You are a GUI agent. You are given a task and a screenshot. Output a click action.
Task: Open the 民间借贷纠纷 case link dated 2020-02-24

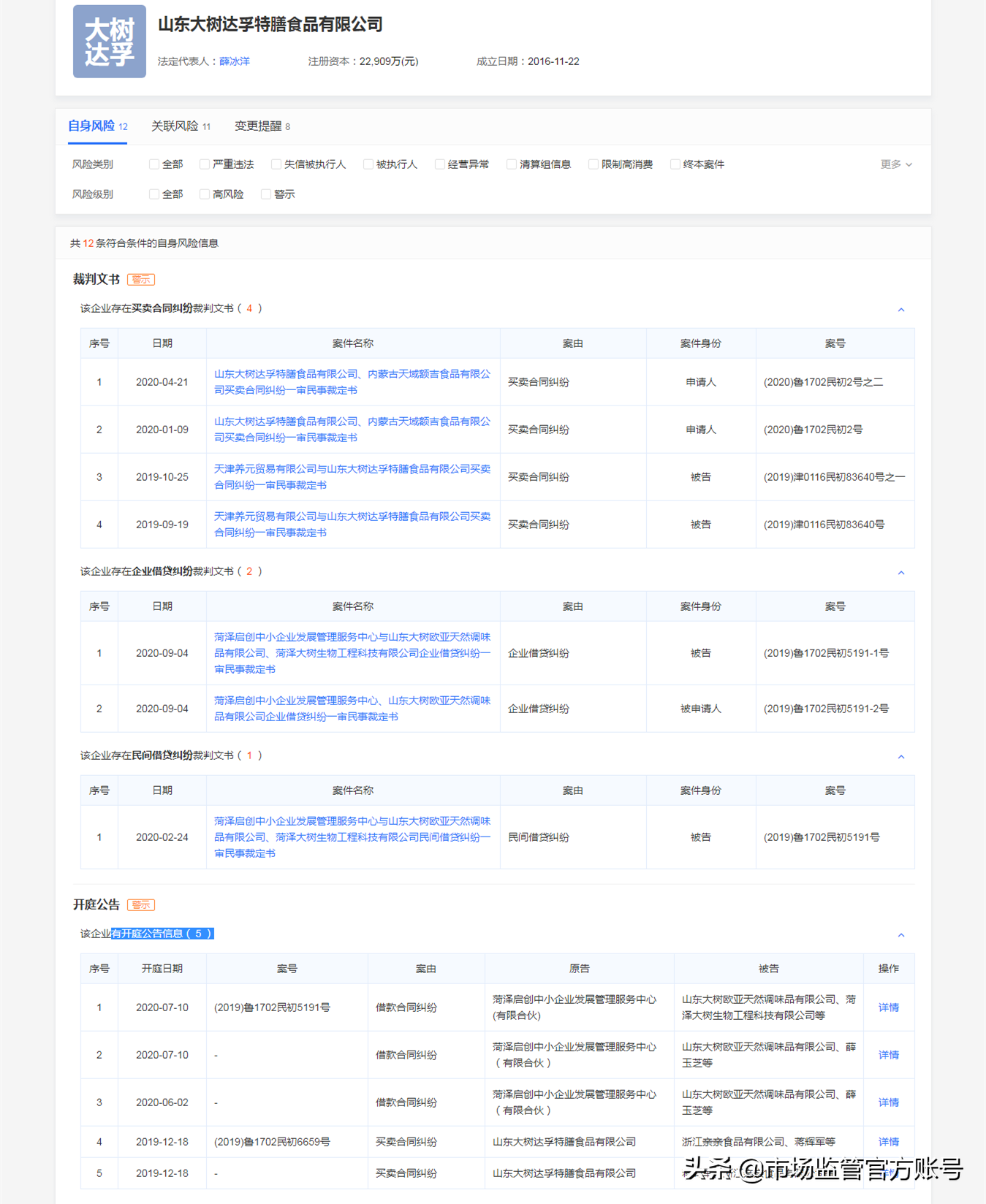pos(352,837)
